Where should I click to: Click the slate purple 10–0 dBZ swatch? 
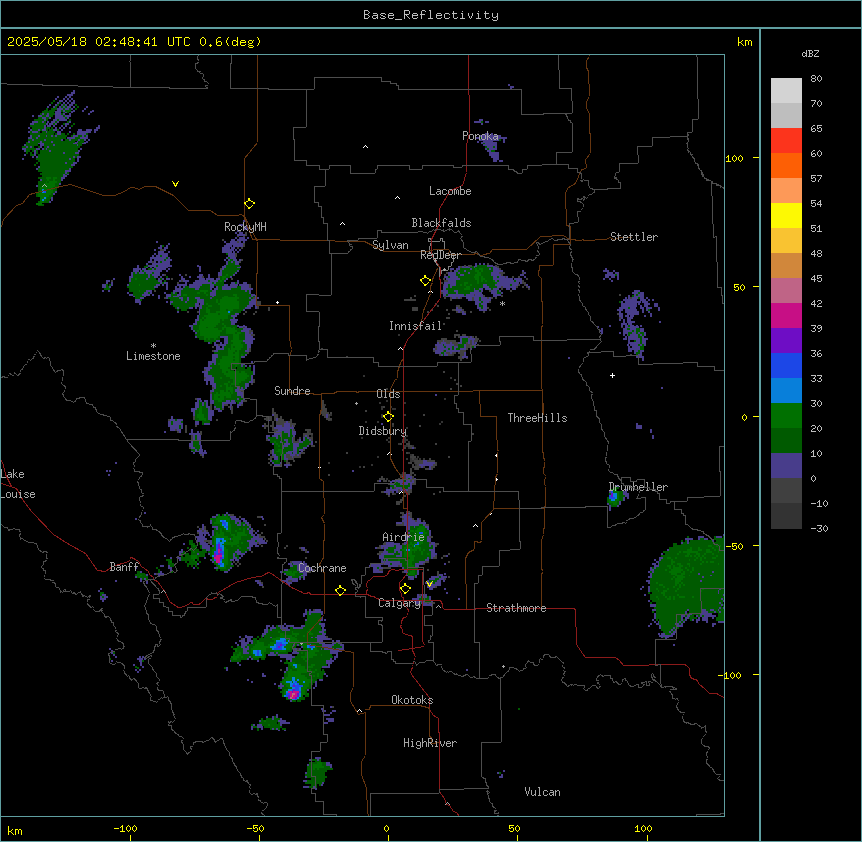[x=786, y=466]
